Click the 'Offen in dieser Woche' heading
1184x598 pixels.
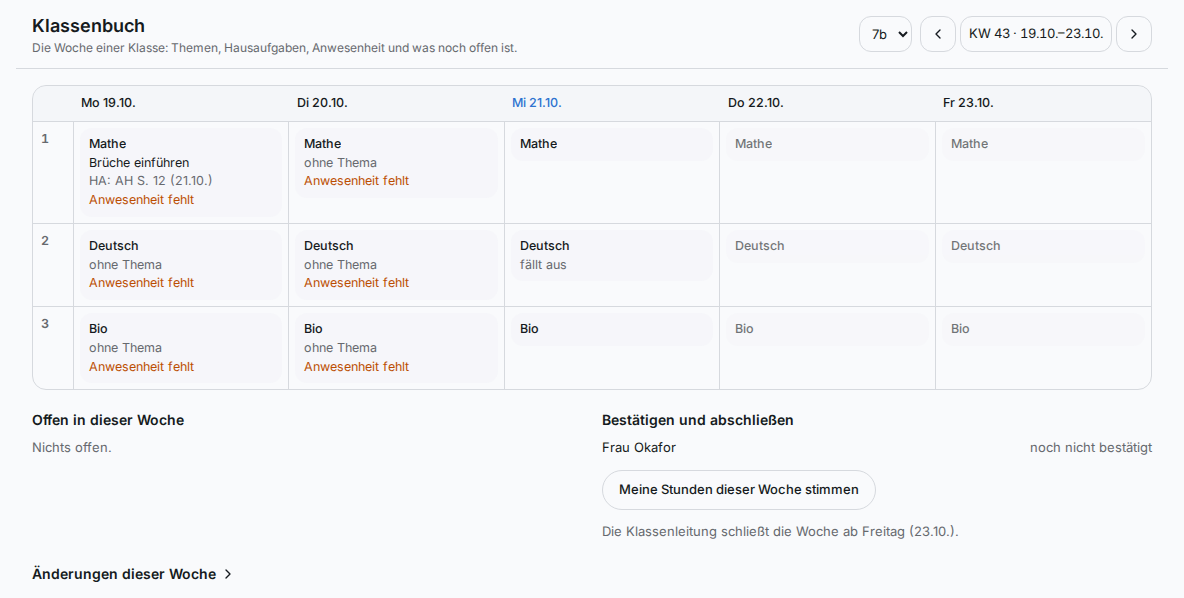(108, 420)
